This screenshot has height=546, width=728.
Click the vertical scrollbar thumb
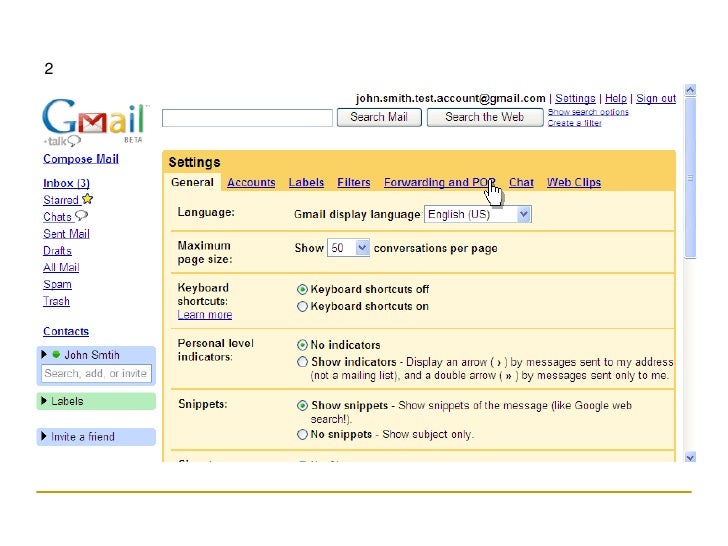click(x=690, y=177)
